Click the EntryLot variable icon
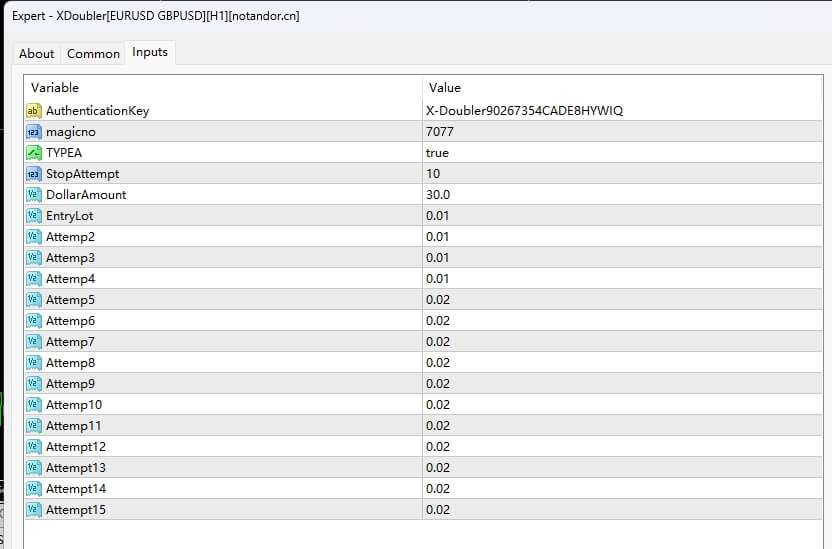This screenshot has height=549, width=832. [x=33, y=215]
